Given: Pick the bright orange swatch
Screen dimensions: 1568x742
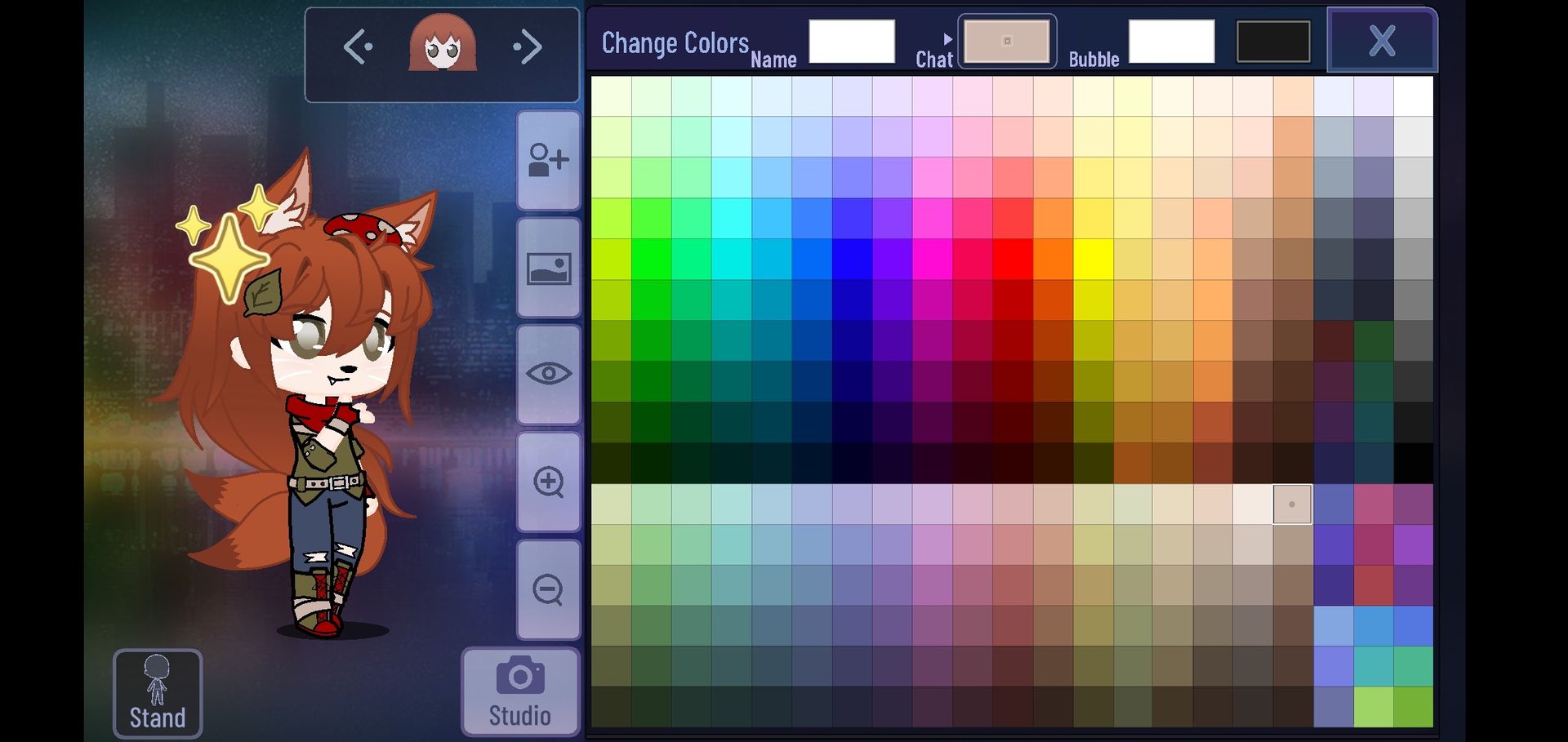Looking at the screenshot, I should pos(1053,260).
